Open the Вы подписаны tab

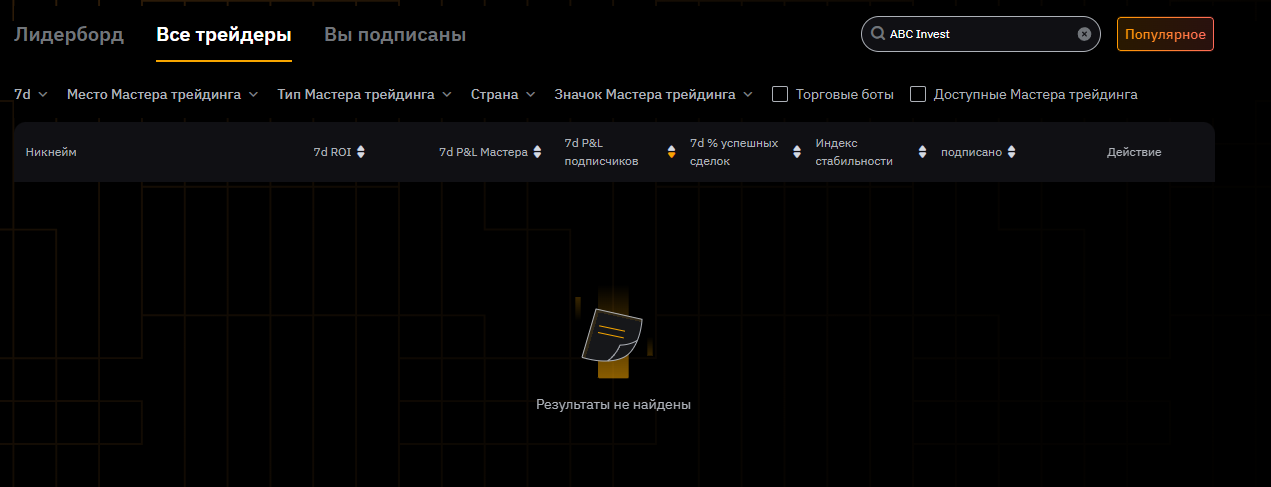395,35
